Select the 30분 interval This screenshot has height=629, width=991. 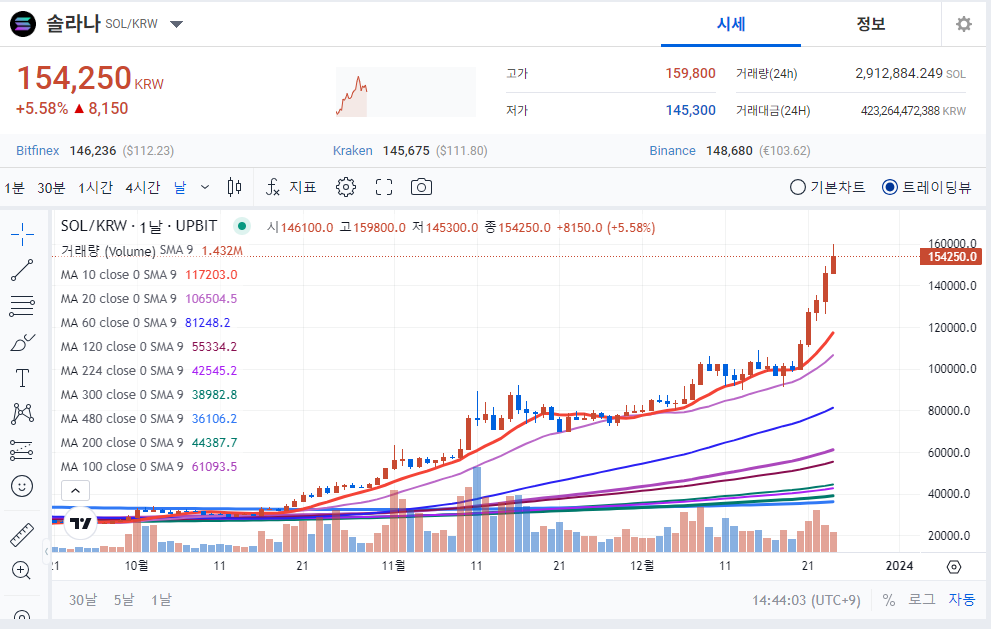pyautogui.click(x=51, y=188)
